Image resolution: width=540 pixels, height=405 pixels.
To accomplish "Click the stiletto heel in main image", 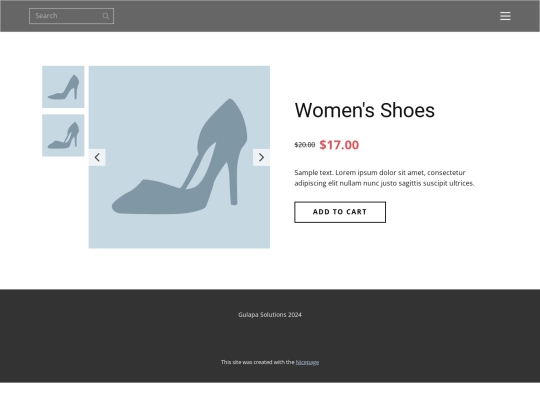I will click(x=233, y=183).
